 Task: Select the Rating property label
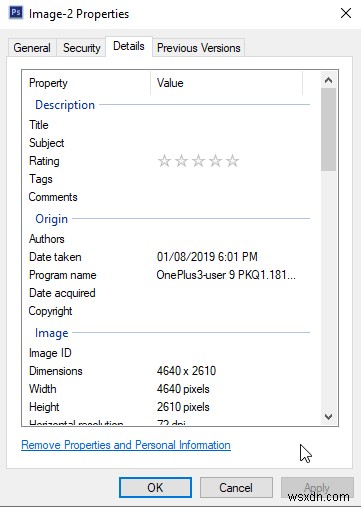tap(44, 161)
